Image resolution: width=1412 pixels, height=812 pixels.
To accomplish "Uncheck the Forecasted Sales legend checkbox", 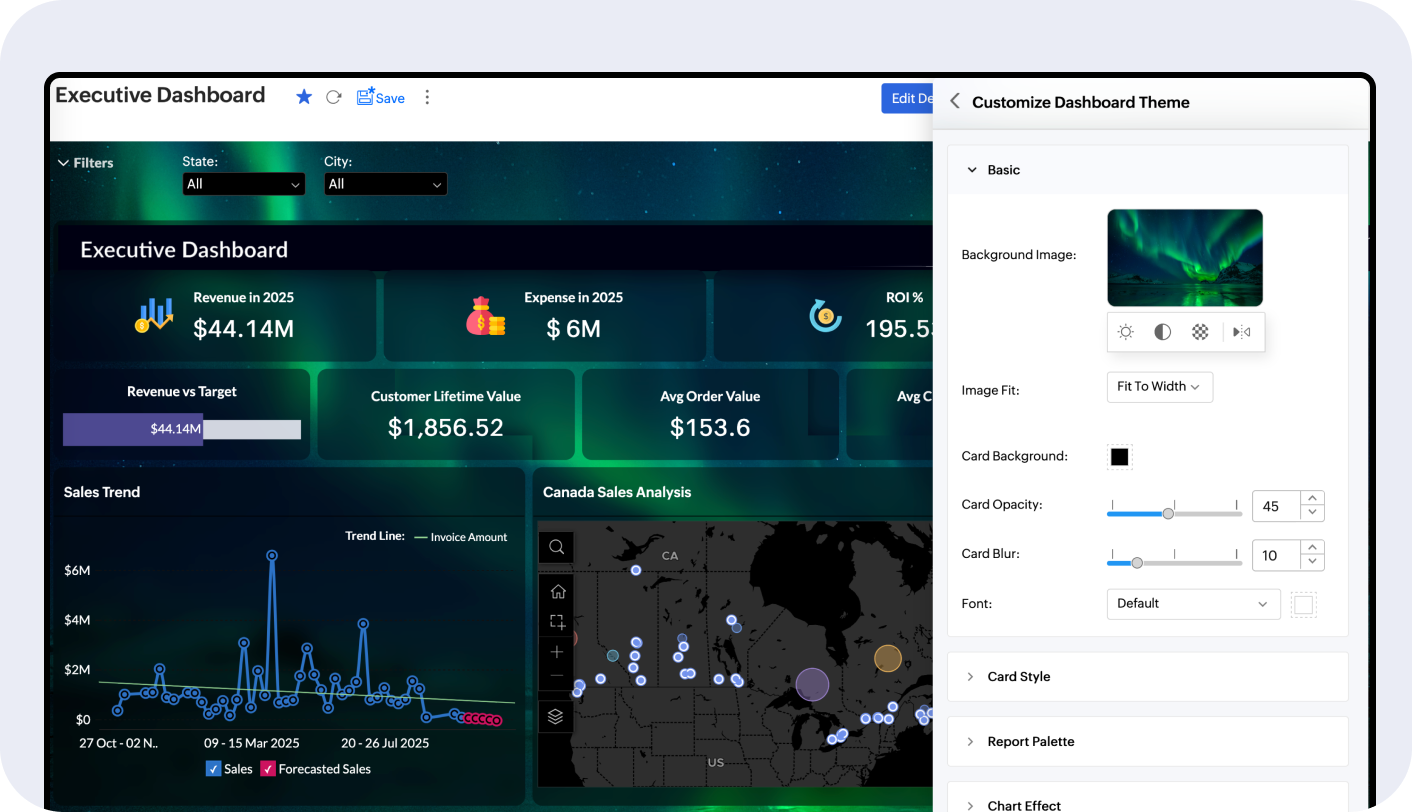I will tap(268, 769).
